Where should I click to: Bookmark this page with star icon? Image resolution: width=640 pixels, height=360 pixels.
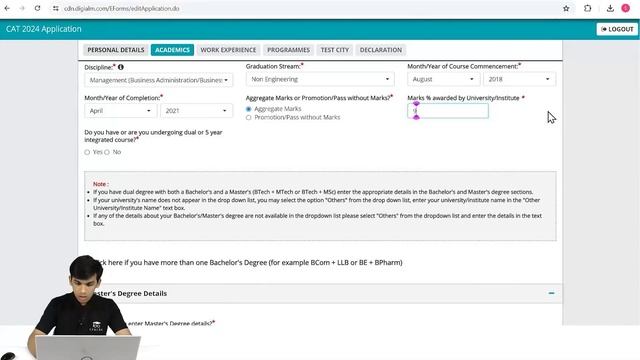point(566,8)
